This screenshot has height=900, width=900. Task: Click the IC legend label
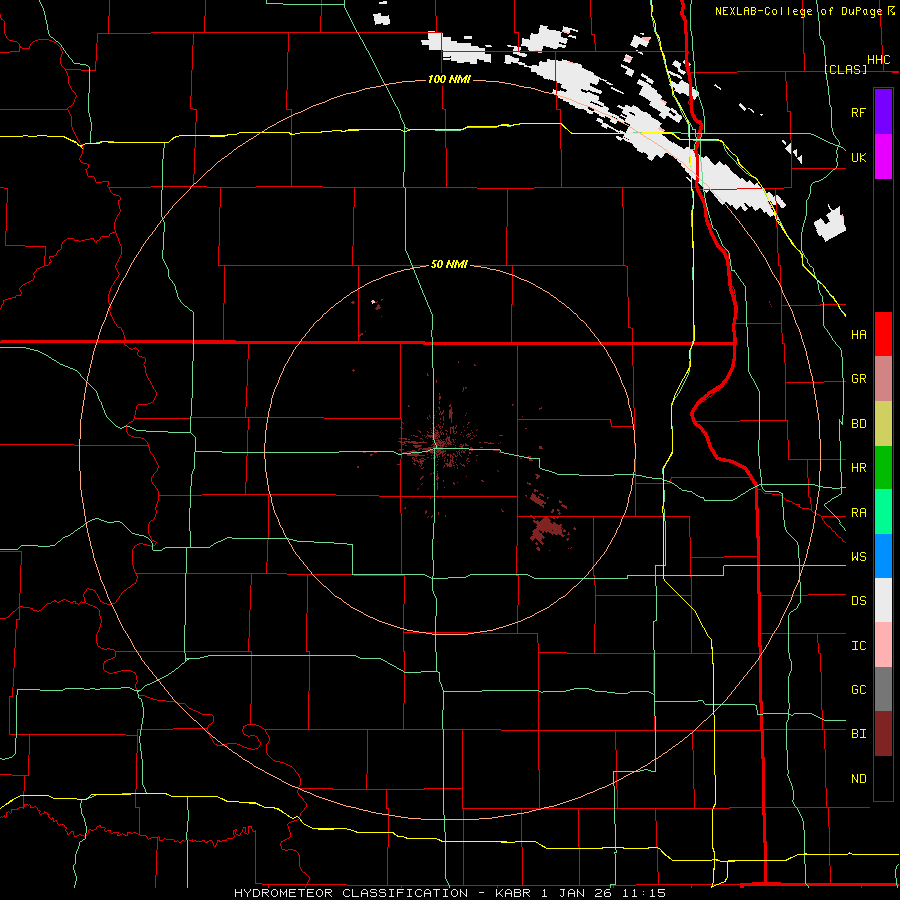tap(859, 646)
